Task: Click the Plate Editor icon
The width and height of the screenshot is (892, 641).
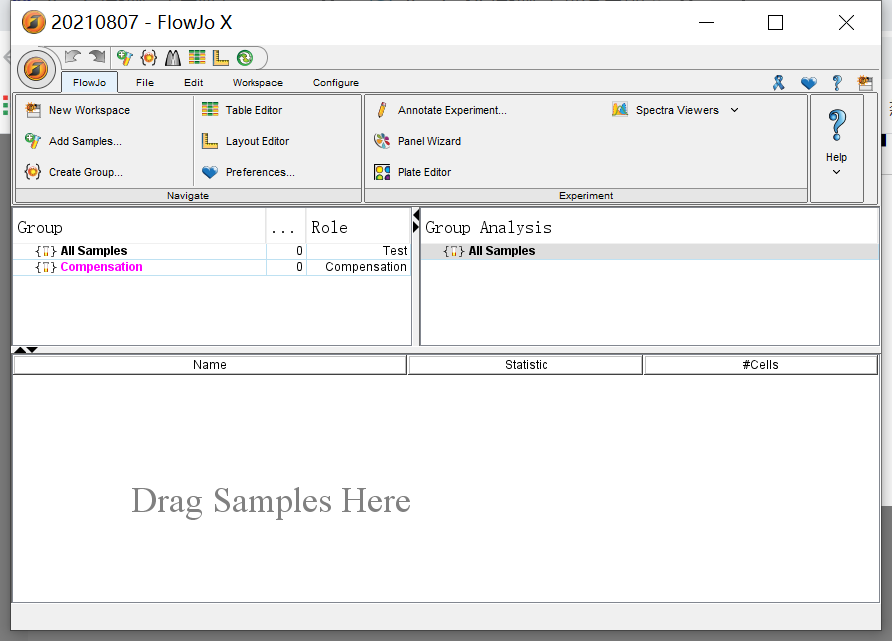Action: coord(382,172)
